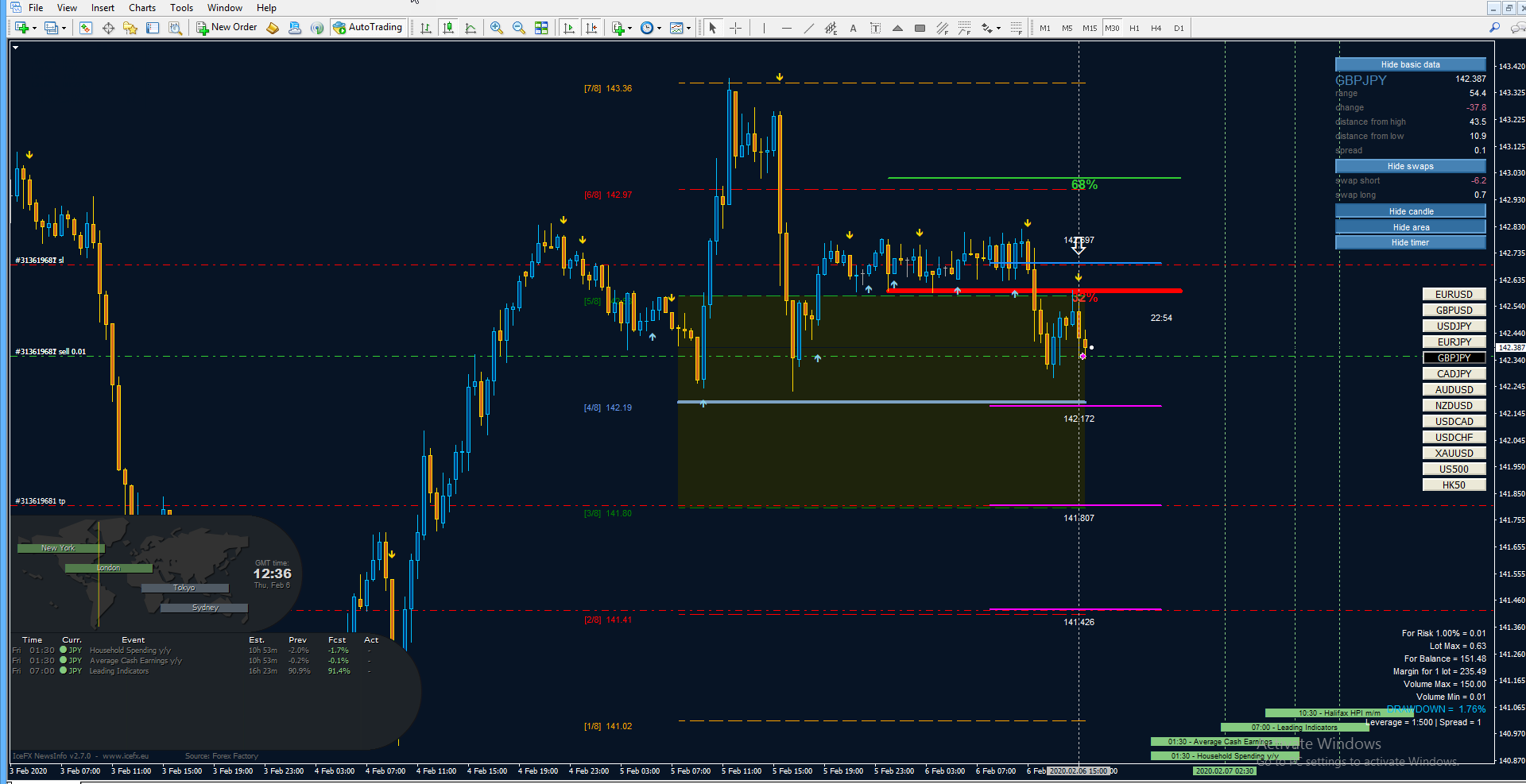
Task: Zoom out of the chart
Action: pyautogui.click(x=519, y=28)
